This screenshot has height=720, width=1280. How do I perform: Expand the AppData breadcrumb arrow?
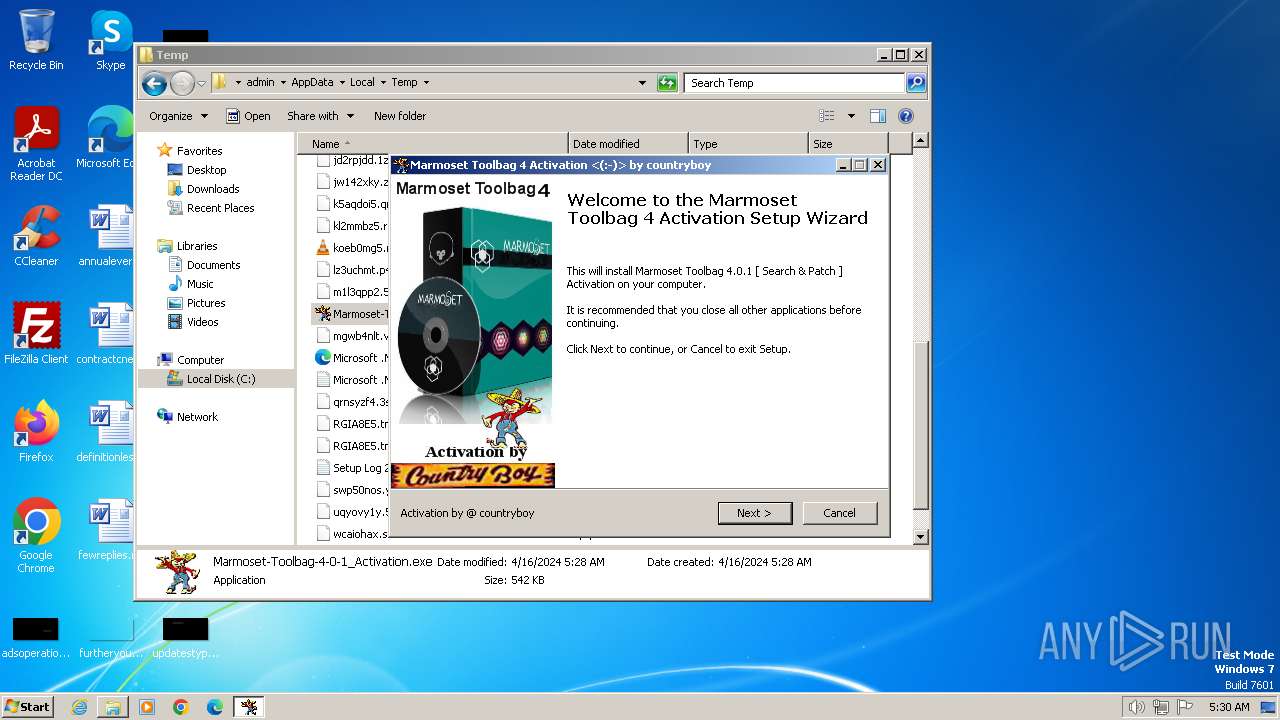(341, 83)
